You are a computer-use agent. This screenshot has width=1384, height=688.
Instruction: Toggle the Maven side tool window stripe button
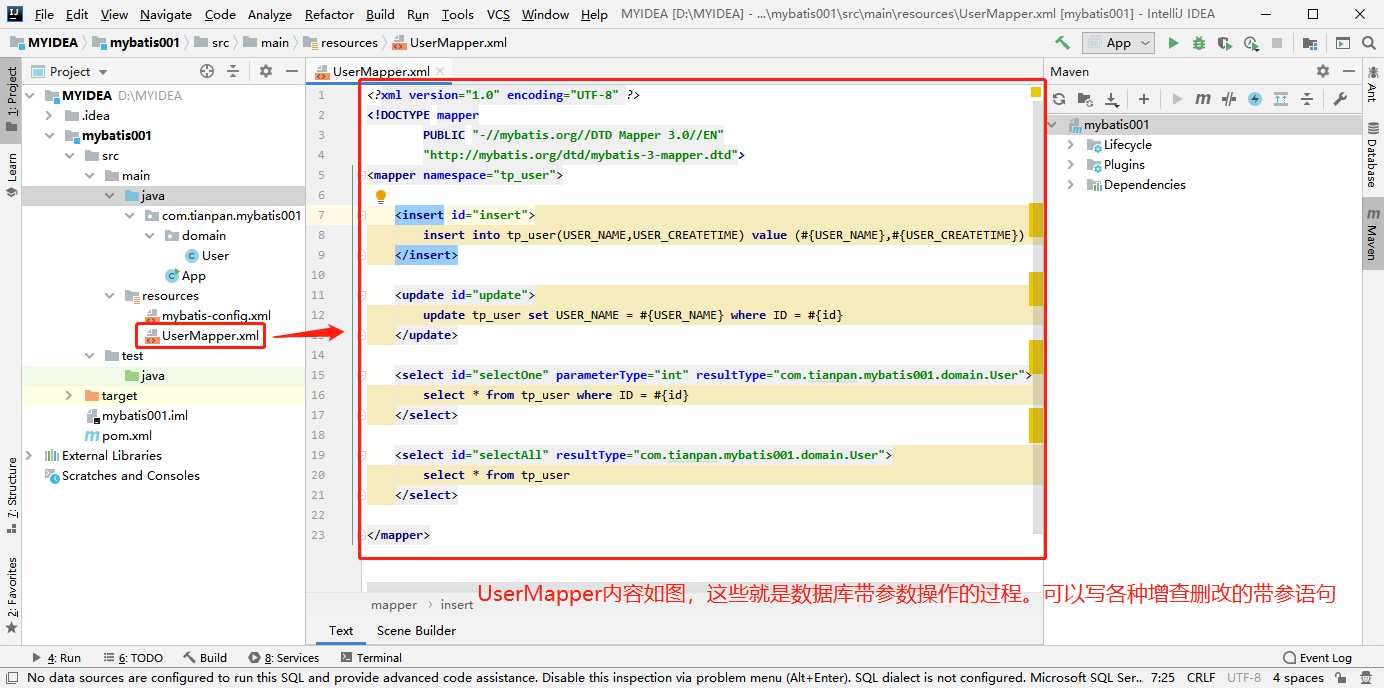(x=1372, y=233)
